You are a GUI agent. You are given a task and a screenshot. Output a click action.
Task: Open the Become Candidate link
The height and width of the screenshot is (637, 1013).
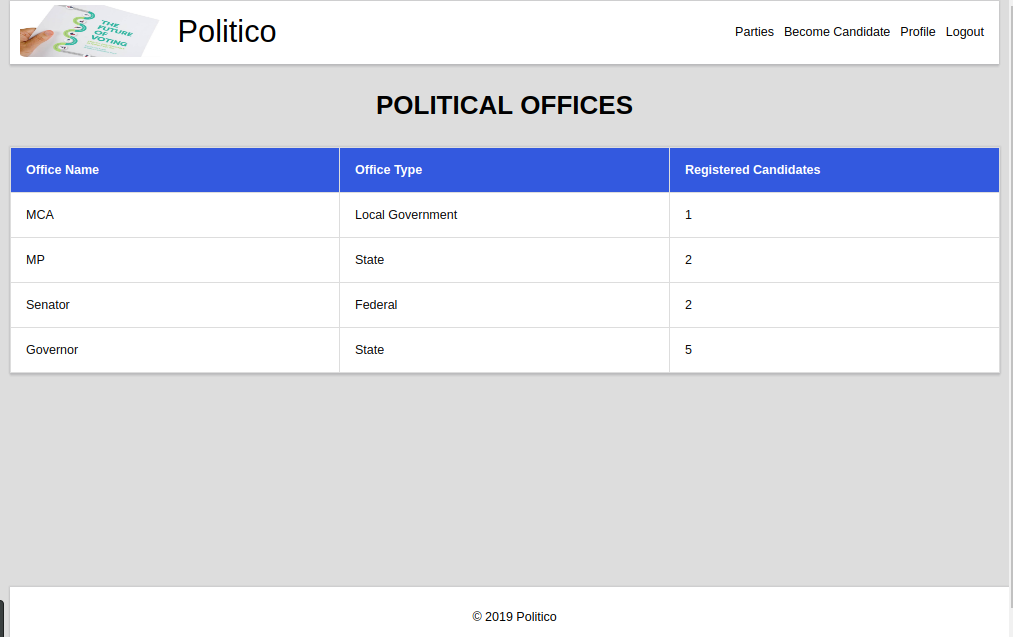click(837, 32)
